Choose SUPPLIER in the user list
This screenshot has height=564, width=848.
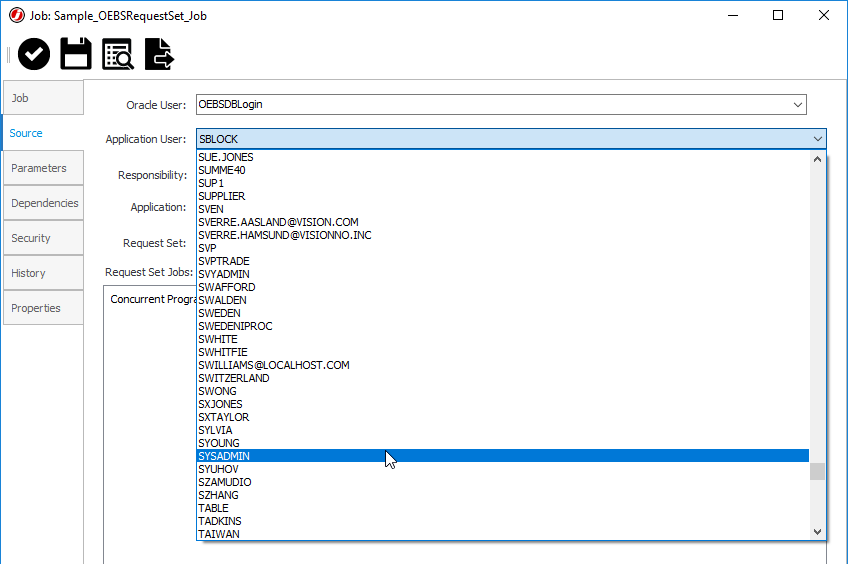point(503,196)
